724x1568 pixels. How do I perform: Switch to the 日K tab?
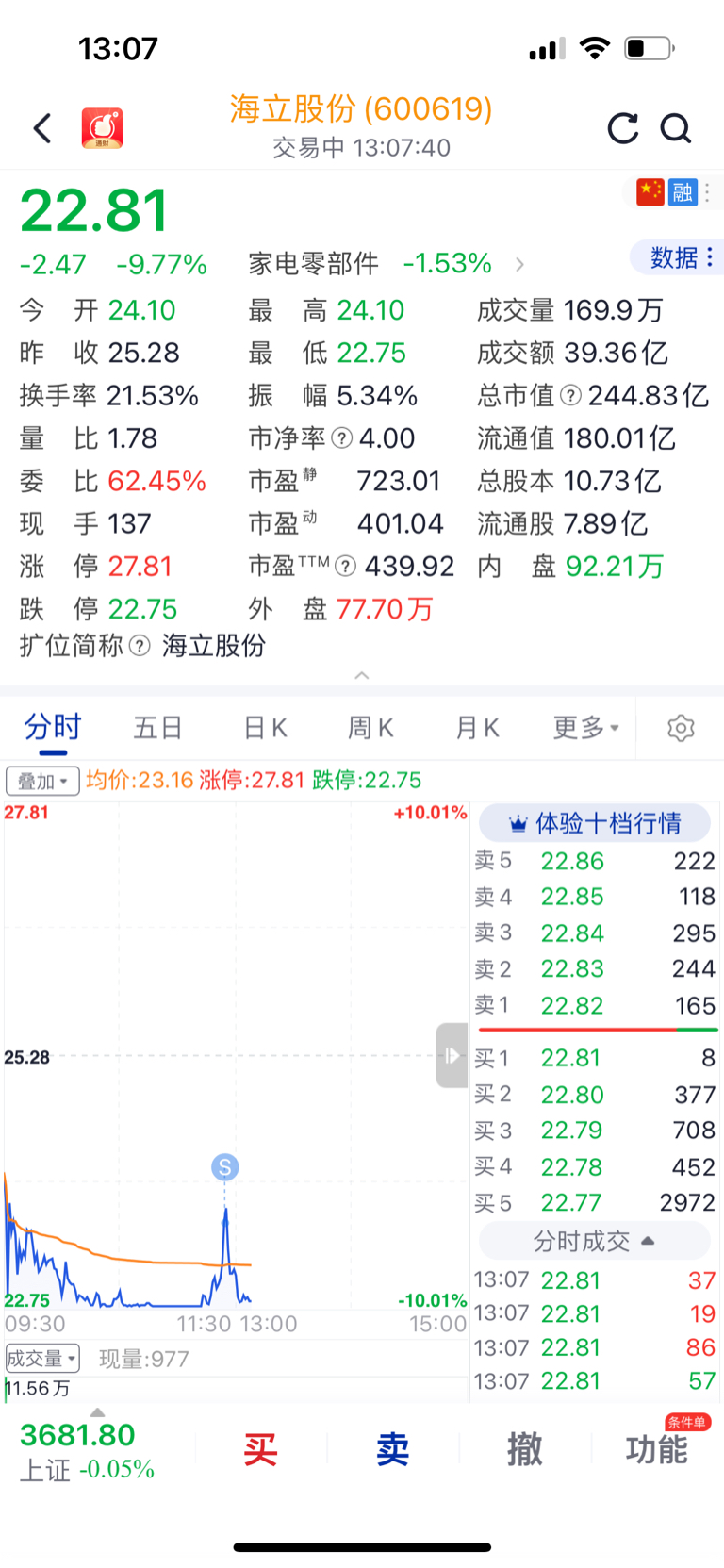(265, 728)
